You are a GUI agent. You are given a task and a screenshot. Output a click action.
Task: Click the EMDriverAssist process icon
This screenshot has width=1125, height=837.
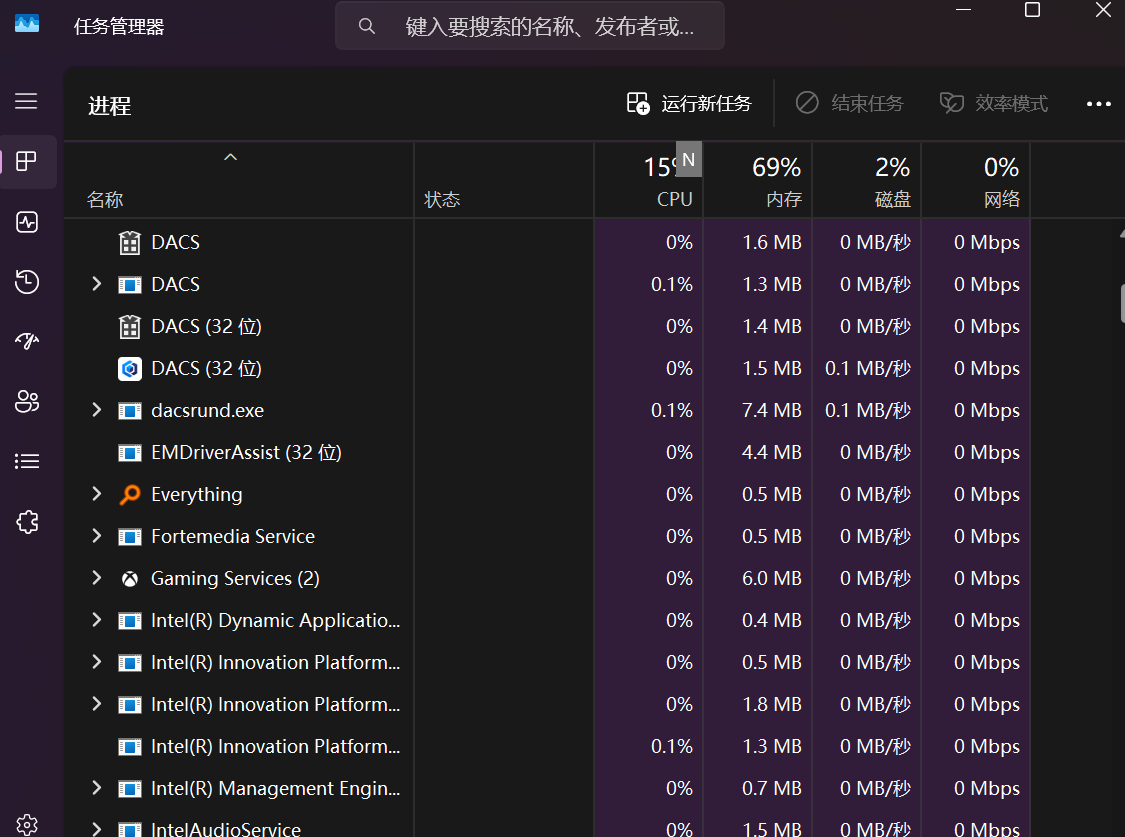point(130,453)
